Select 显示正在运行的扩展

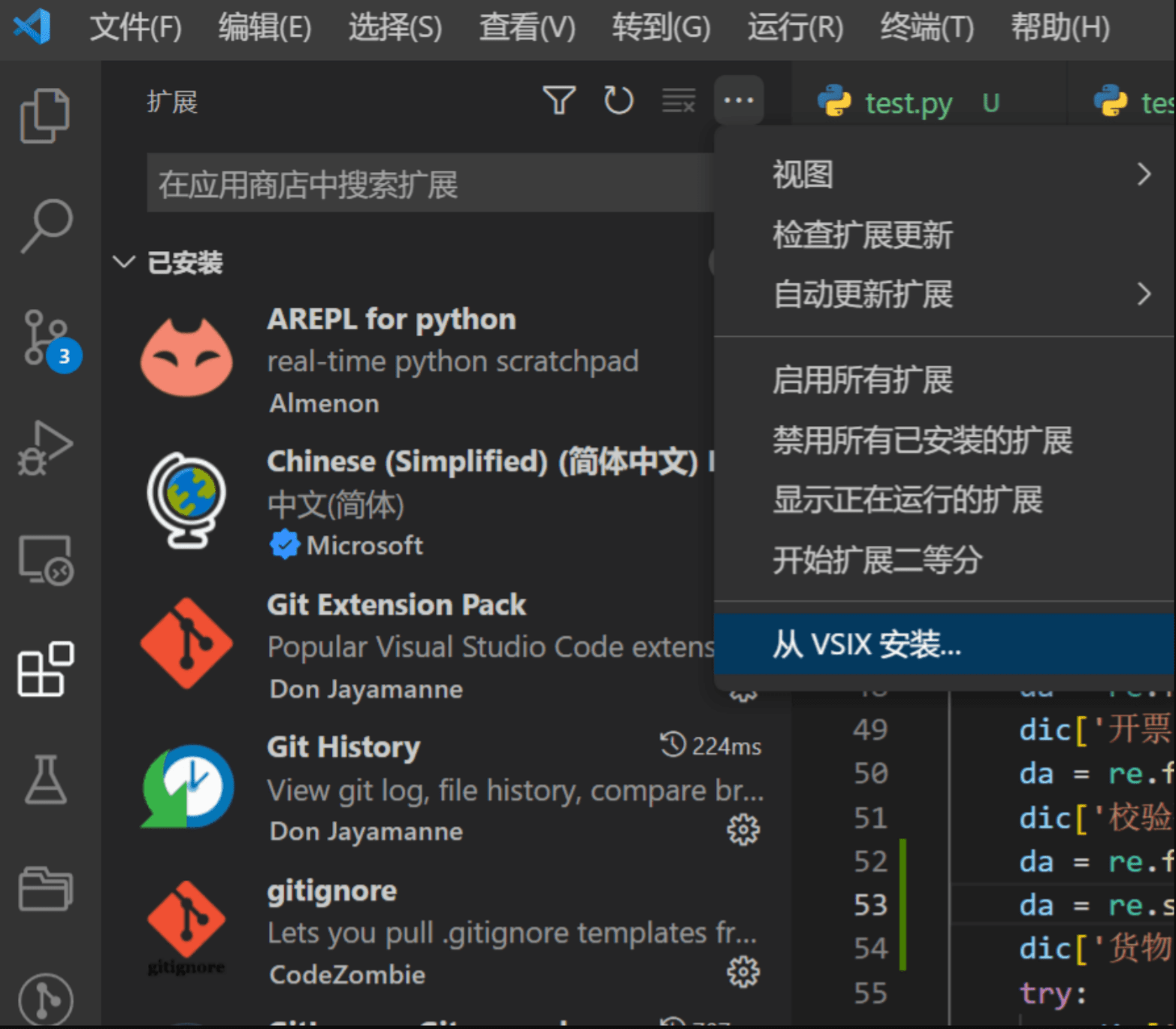tap(945, 500)
